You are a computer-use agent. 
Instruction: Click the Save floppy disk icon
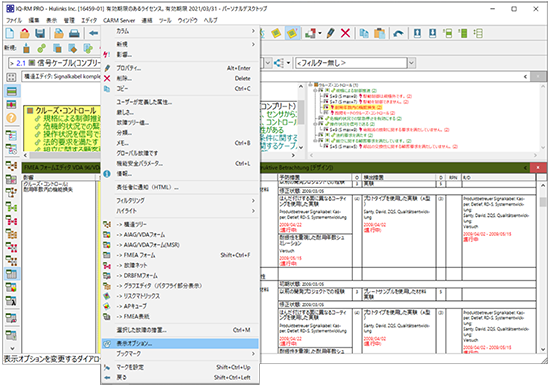[x=40, y=33]
